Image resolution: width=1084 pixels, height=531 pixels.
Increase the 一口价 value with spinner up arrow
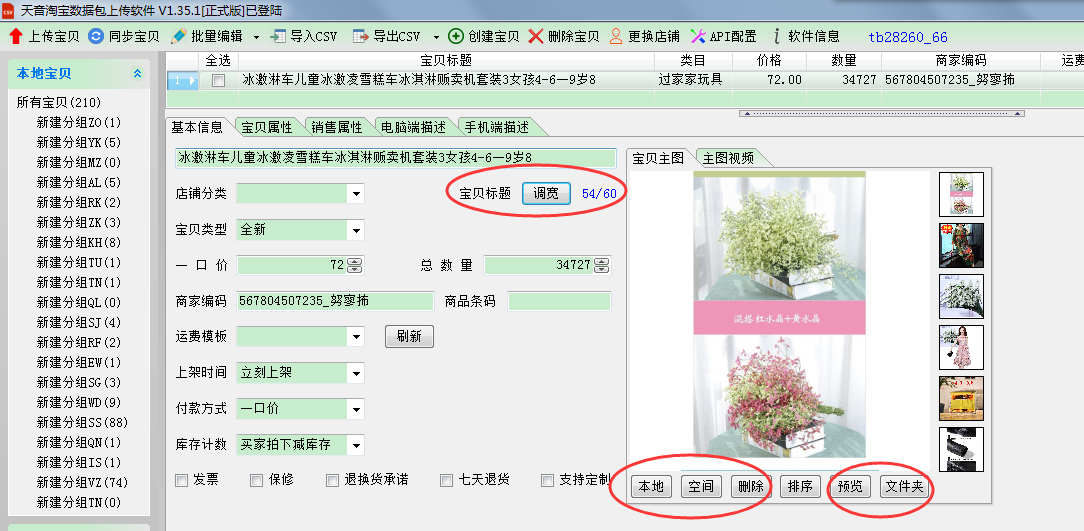(x=354, y=262)
